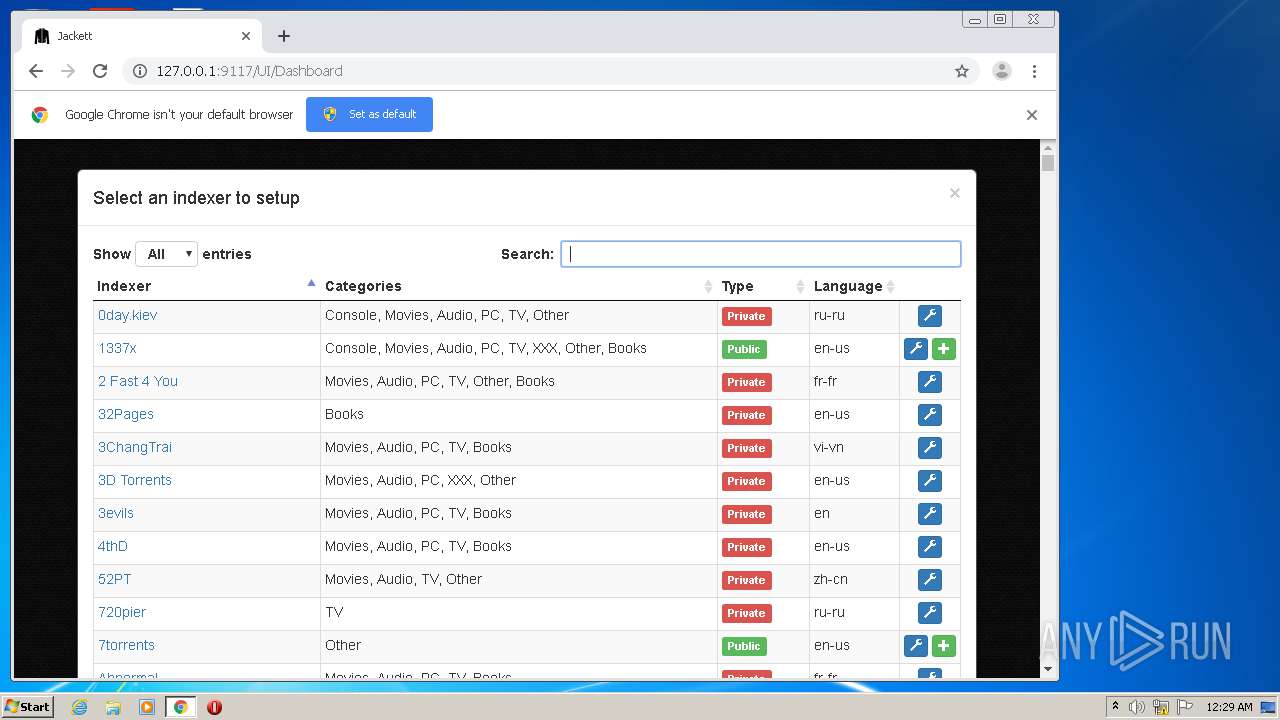The width and height of the screenshot is (1280, 720).
Task: Set Chrome as default browser
Action: 369,114
